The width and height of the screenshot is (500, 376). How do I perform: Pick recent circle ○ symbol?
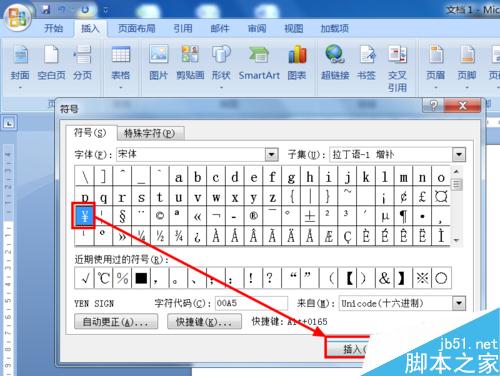coord(441,278)
